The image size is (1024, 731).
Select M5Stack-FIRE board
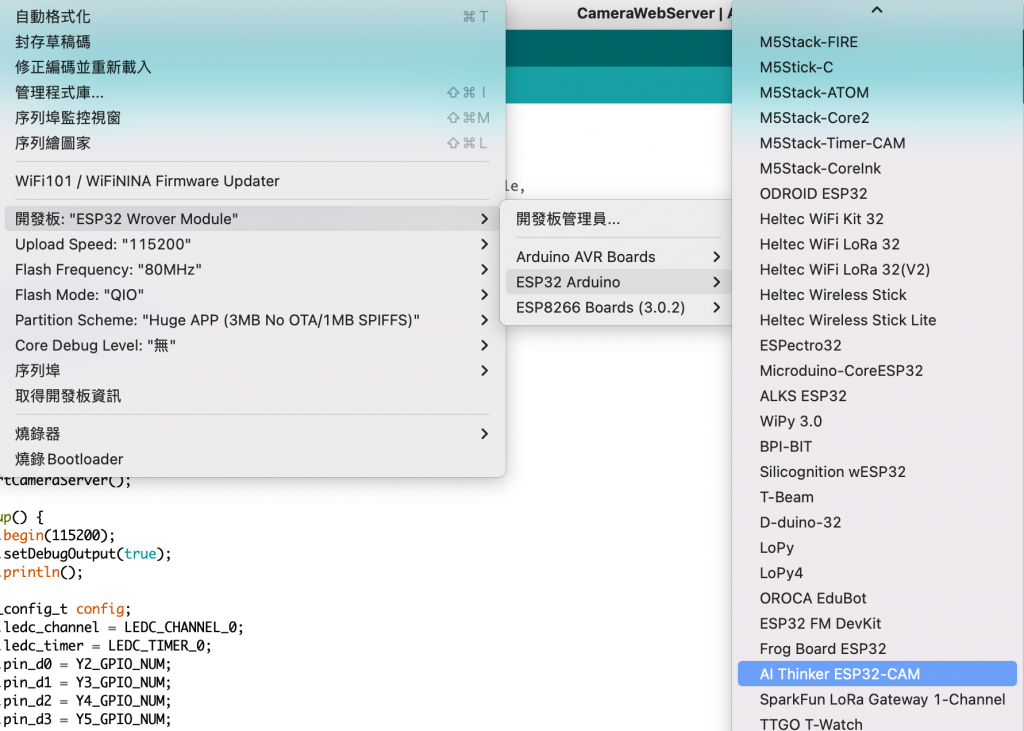[877, 42]
